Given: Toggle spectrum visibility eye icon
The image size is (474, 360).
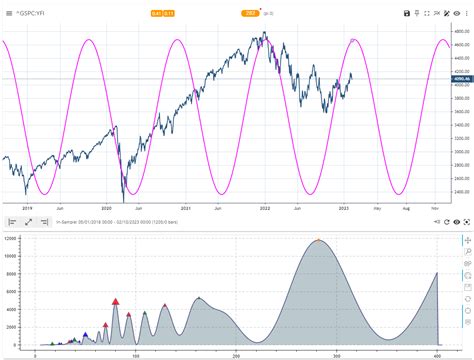Looking at the screenshot, I should click(x=457, y=222).
